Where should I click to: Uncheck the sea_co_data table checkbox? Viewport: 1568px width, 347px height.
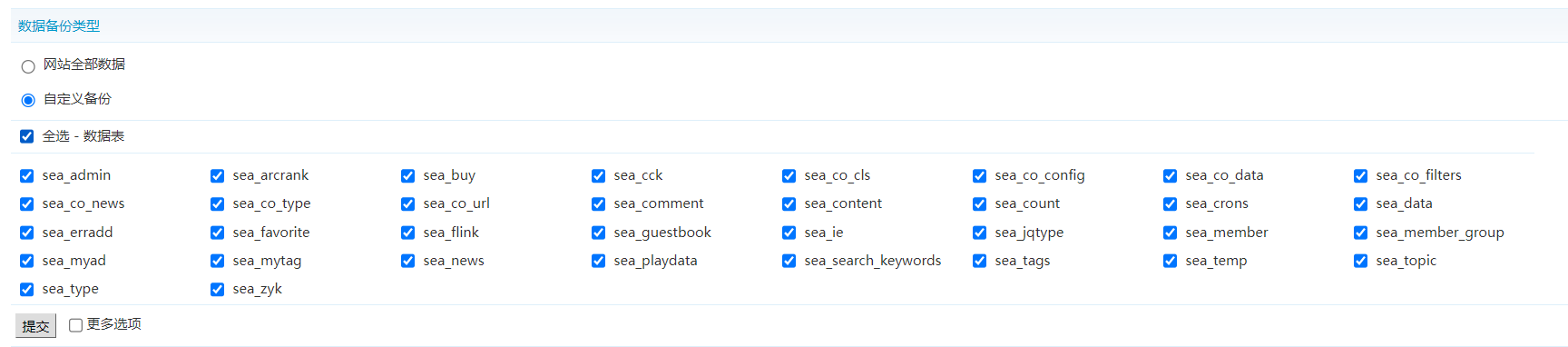[1171, 176]
